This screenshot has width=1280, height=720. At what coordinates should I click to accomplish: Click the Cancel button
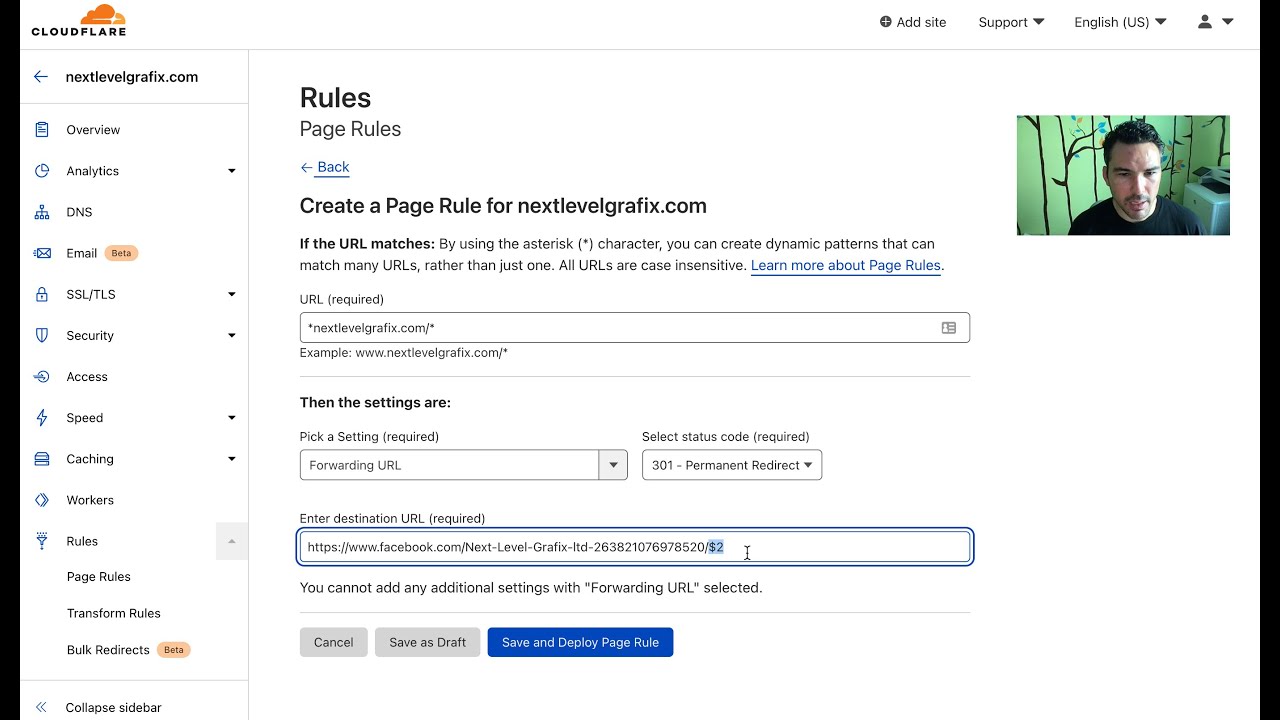334,642
